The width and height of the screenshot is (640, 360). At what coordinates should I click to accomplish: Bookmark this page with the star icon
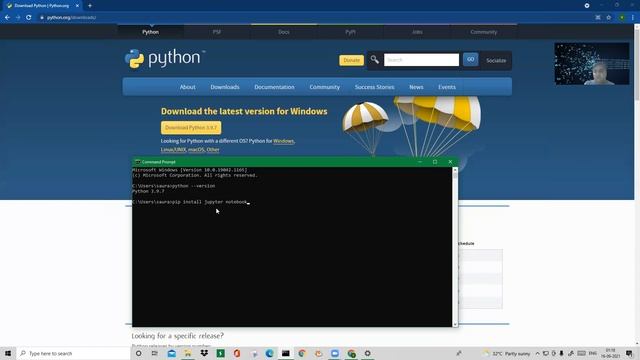click(x=609, y=18)
